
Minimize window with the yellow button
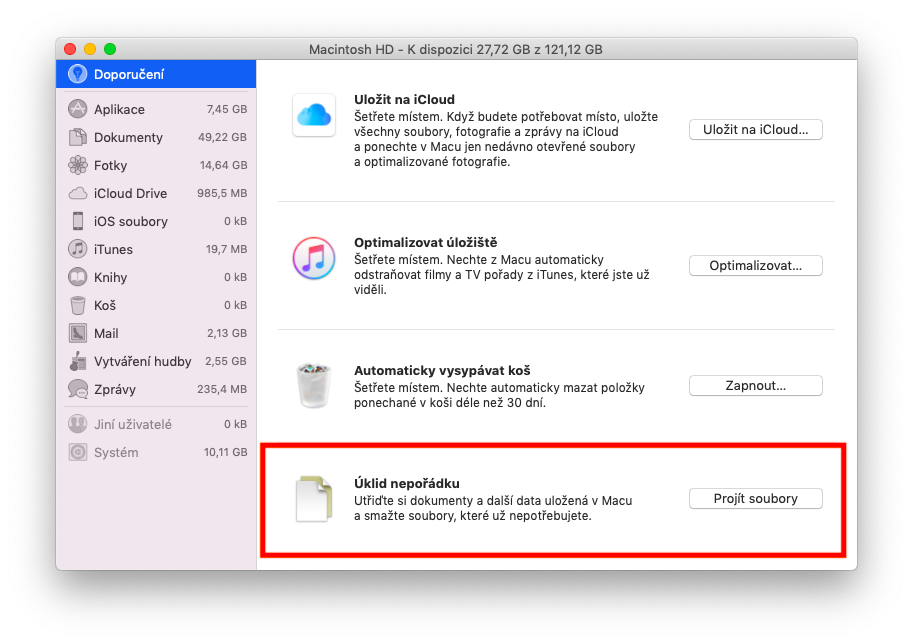point(90,49)
